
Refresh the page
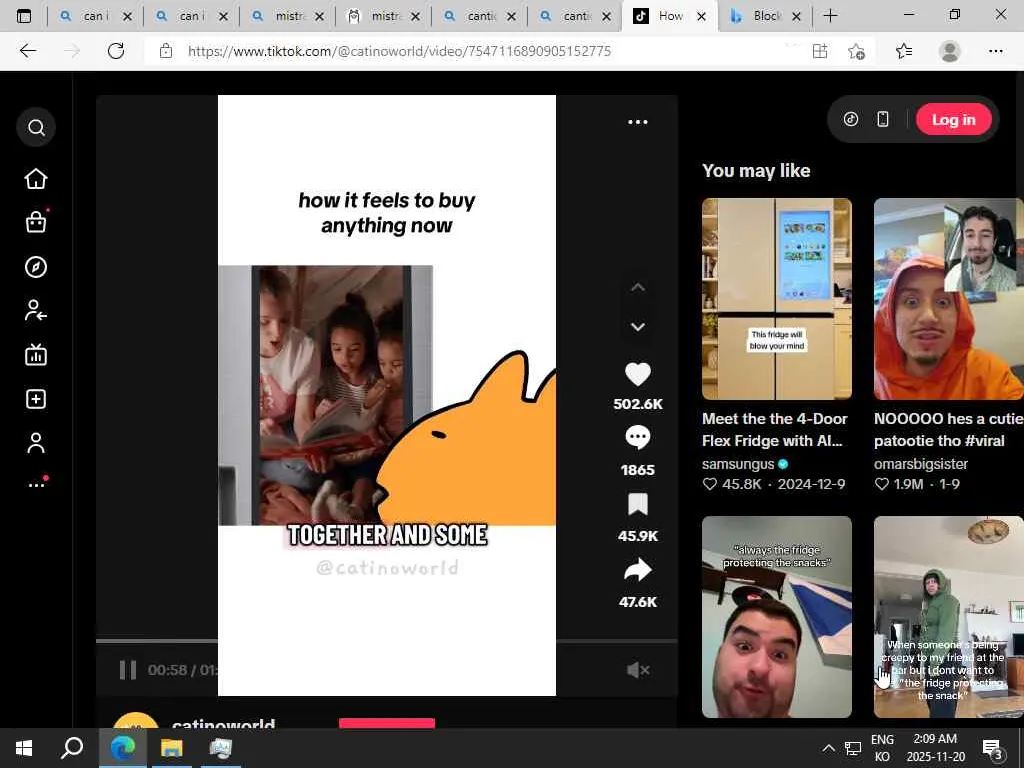point(116,51)
